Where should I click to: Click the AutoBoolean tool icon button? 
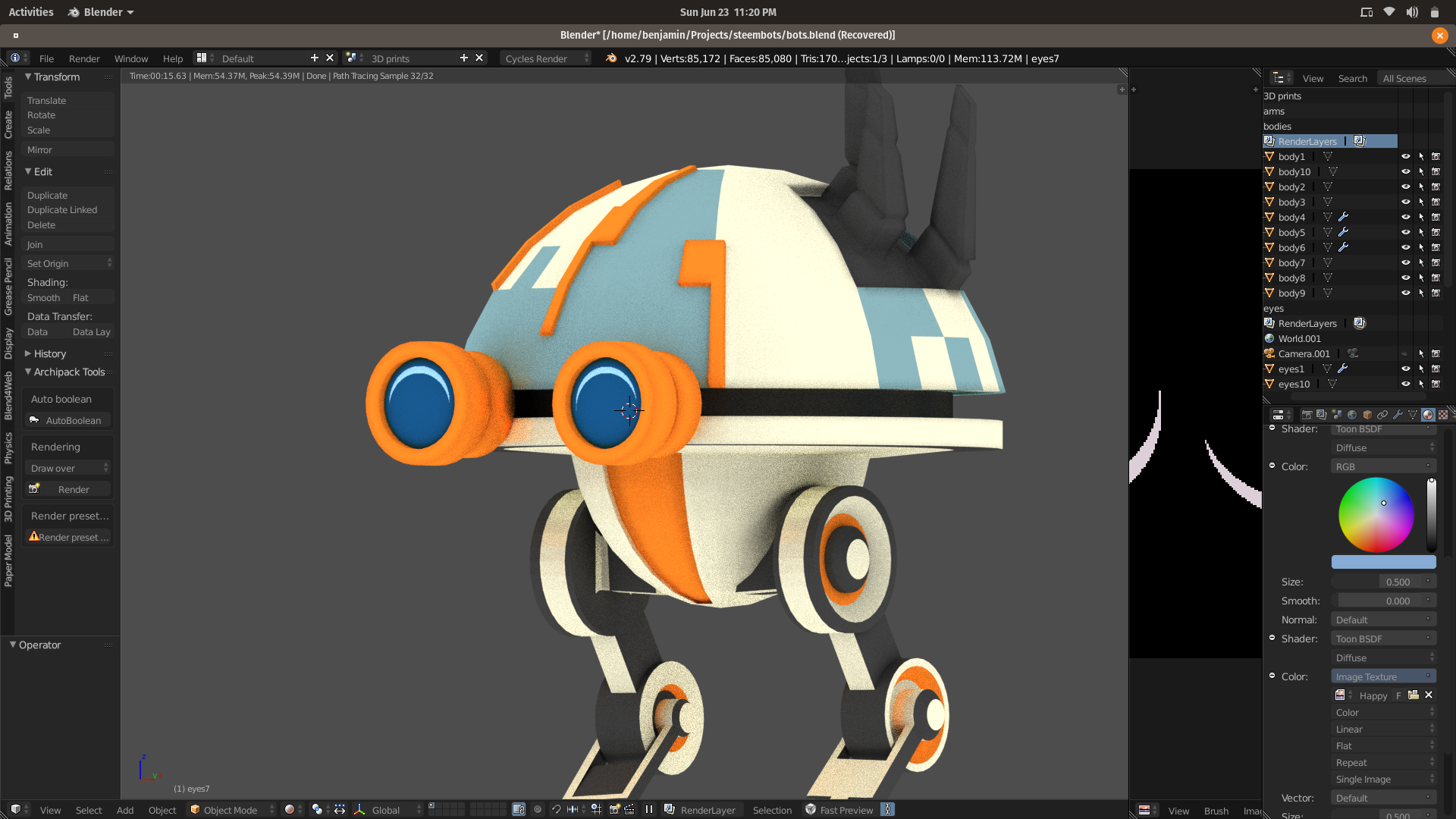tap(68, 420)
